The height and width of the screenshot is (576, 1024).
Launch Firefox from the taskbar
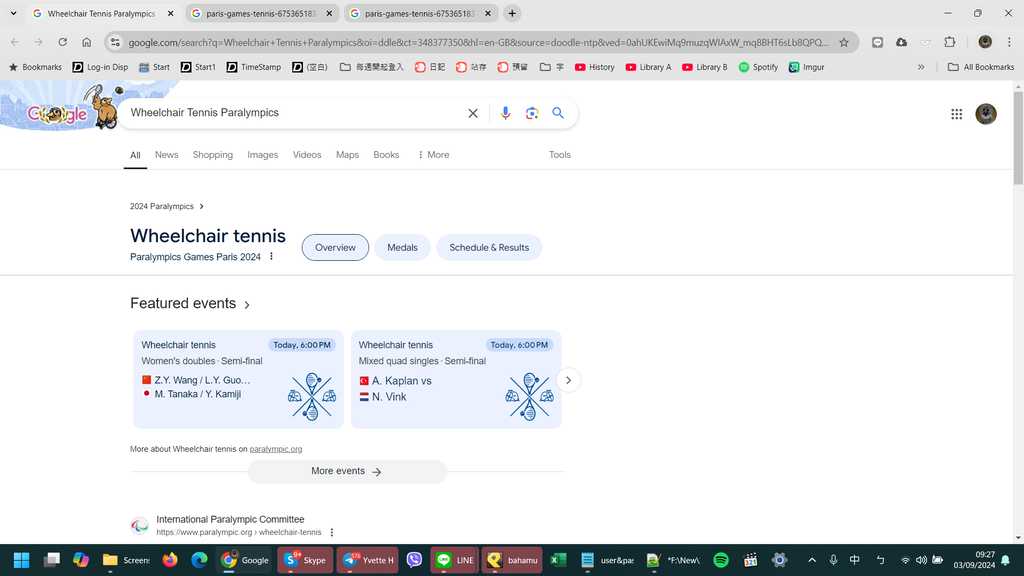tap(170, 560)
